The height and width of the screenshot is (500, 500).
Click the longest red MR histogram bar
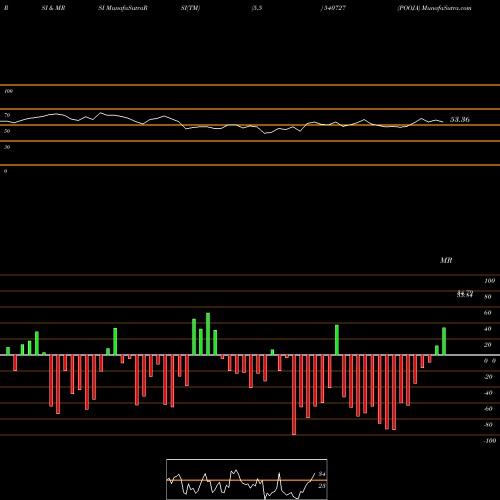pyautogui.click(x=294, y=395)
